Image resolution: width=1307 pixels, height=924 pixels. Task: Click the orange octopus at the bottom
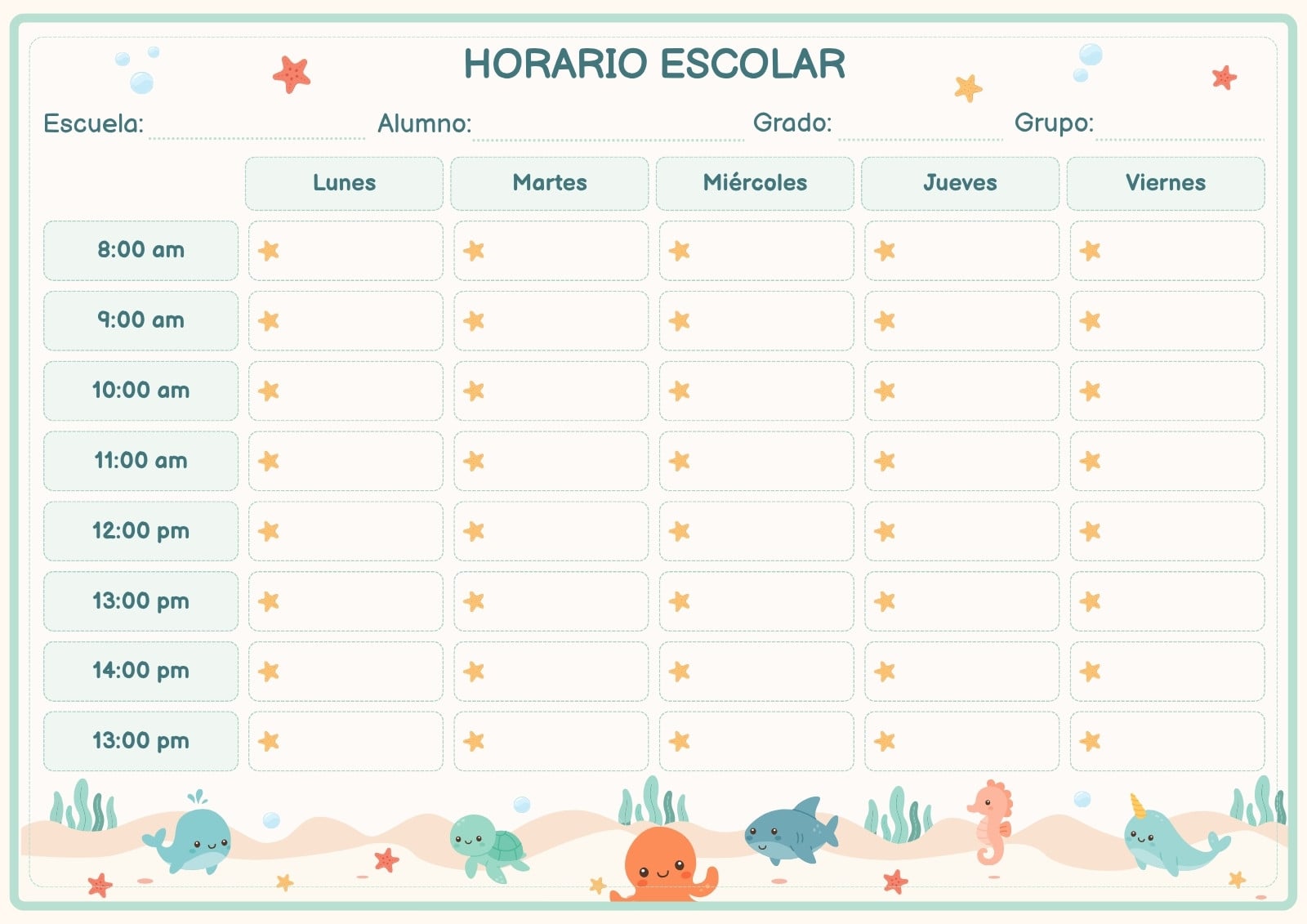click(664, 865)
